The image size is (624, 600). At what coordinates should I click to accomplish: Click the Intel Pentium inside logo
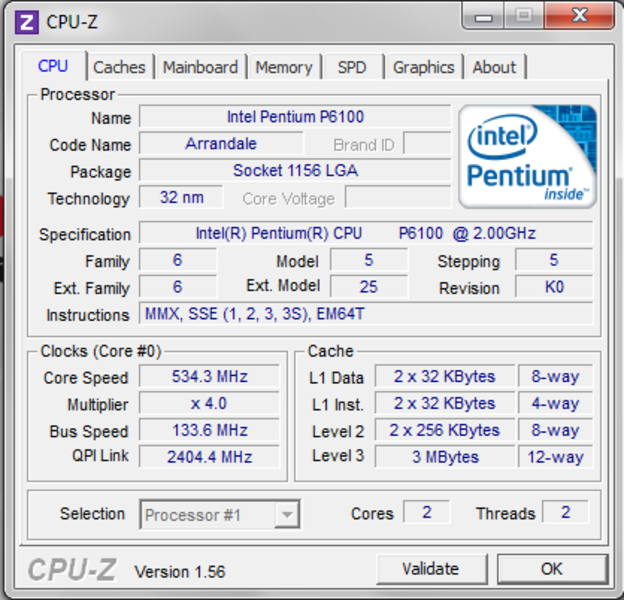[x=528, y=156]
